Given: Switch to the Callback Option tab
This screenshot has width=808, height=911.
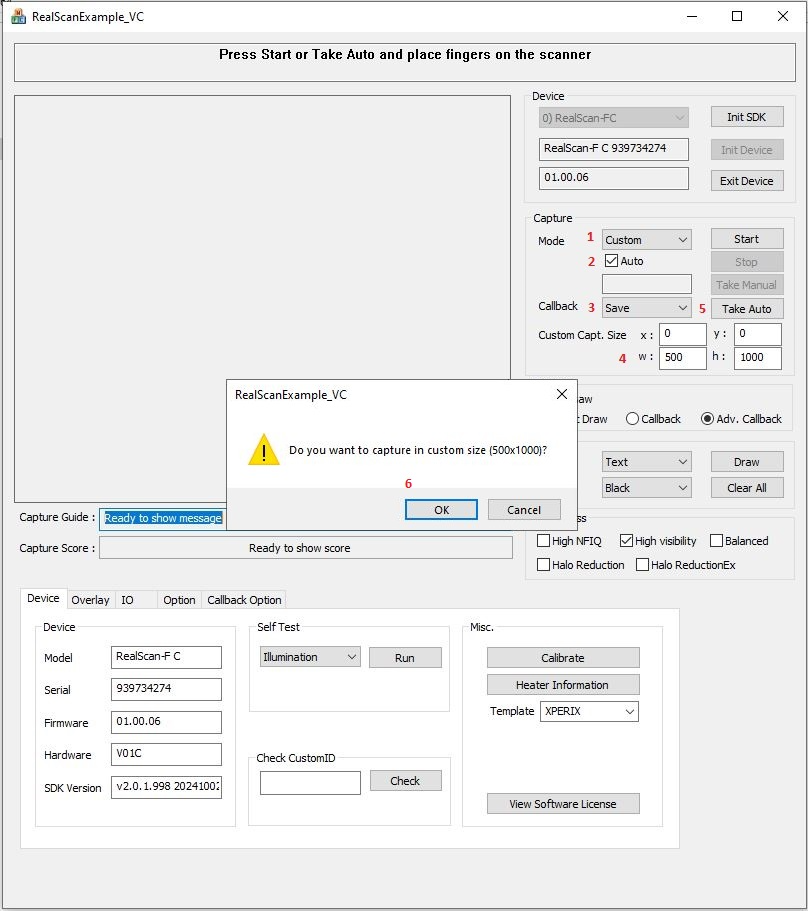Looking at the screenshot, I should tap(244, 600).
